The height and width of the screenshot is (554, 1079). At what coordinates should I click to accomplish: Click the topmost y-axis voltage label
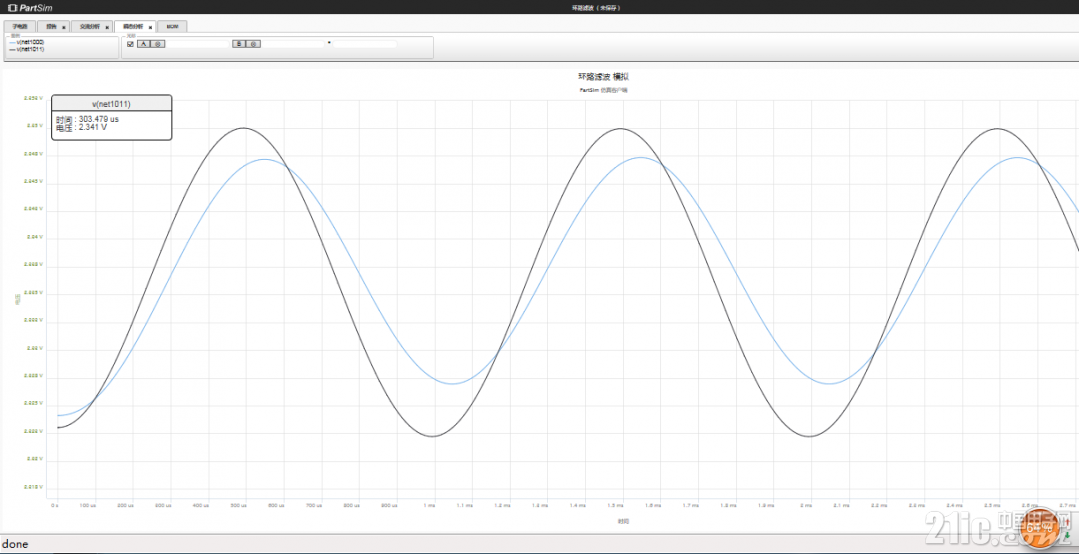click(x=33, y=98)
